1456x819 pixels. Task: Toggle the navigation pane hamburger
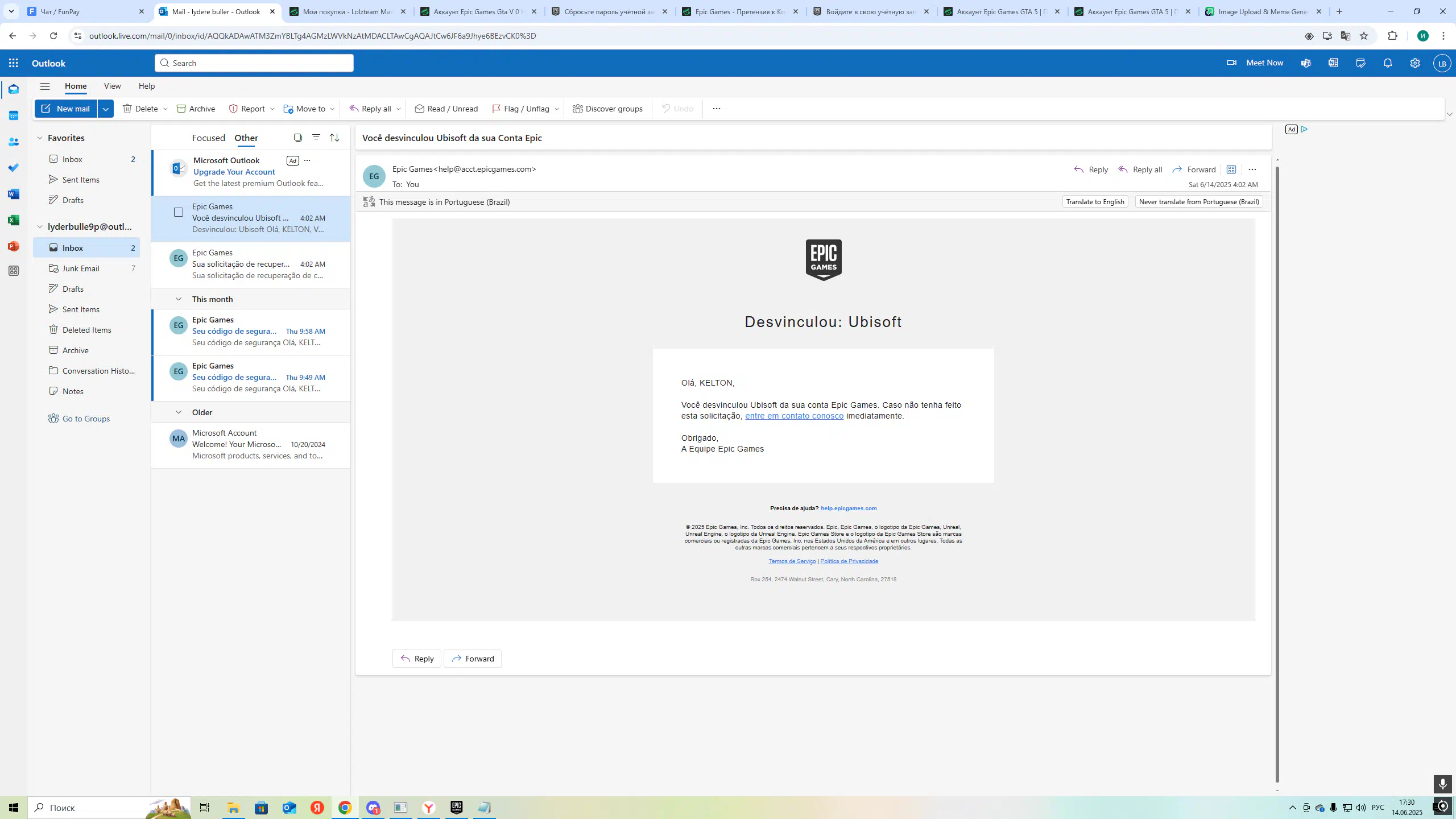click(45, 86)
